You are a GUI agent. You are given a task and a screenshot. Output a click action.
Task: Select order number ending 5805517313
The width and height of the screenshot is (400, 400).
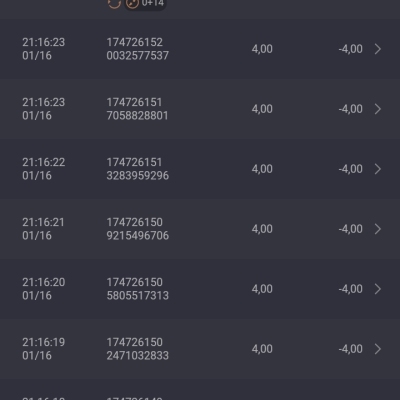coord(138,289)
